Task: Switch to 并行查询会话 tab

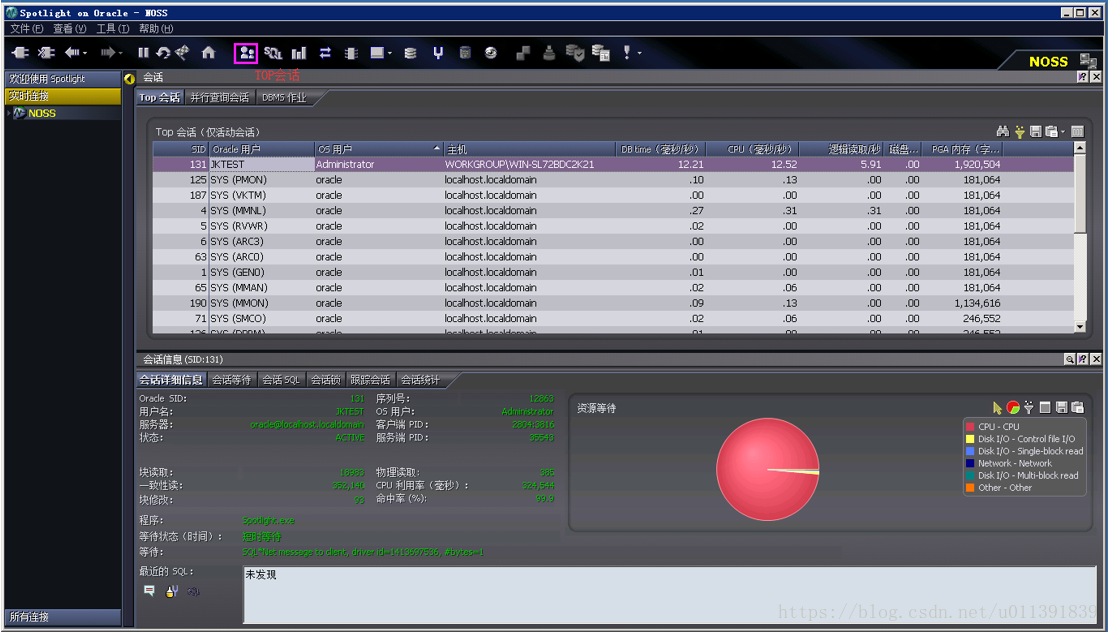Action: pyautogui.click(x=219, y=98)
